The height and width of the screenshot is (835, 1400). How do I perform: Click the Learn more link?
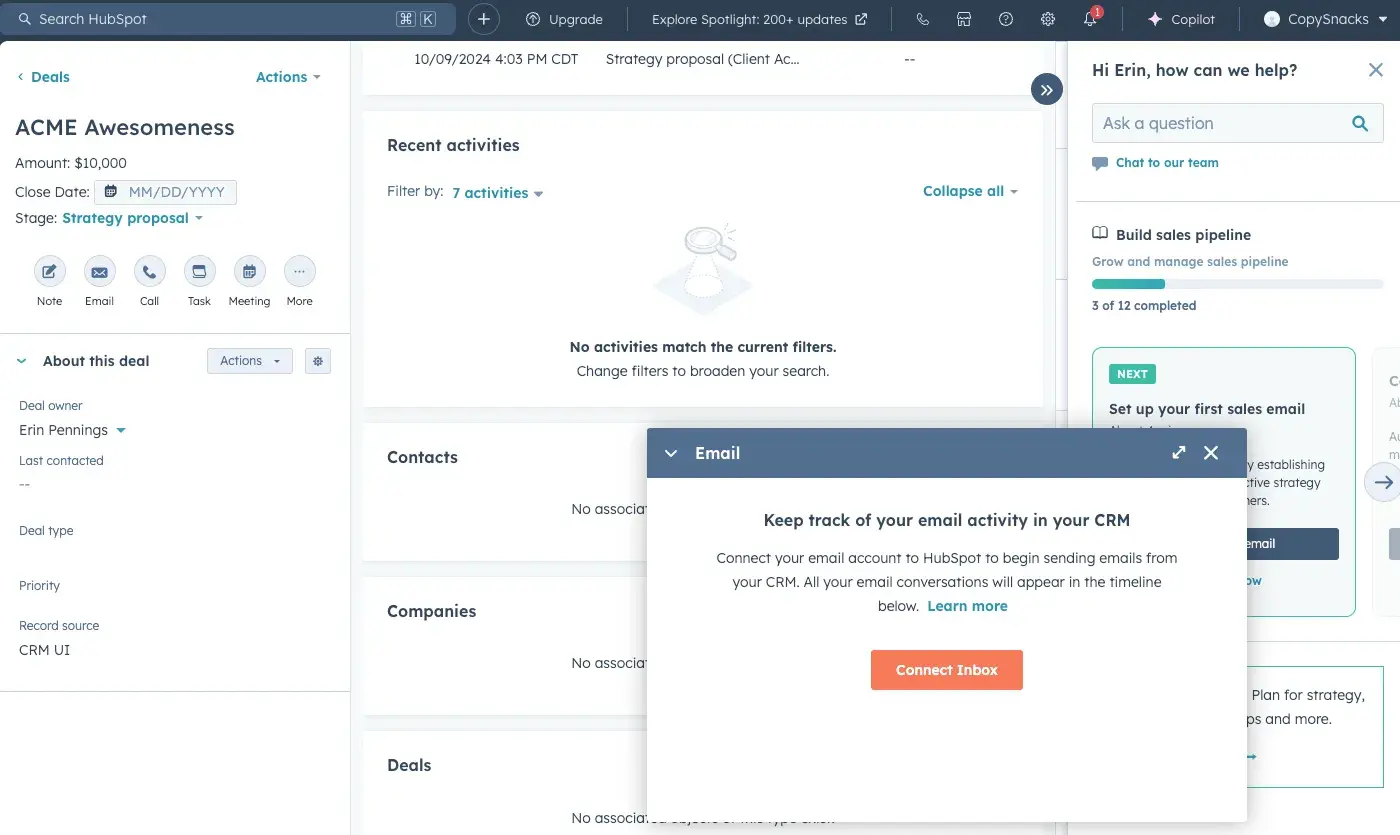pos(967,606)
